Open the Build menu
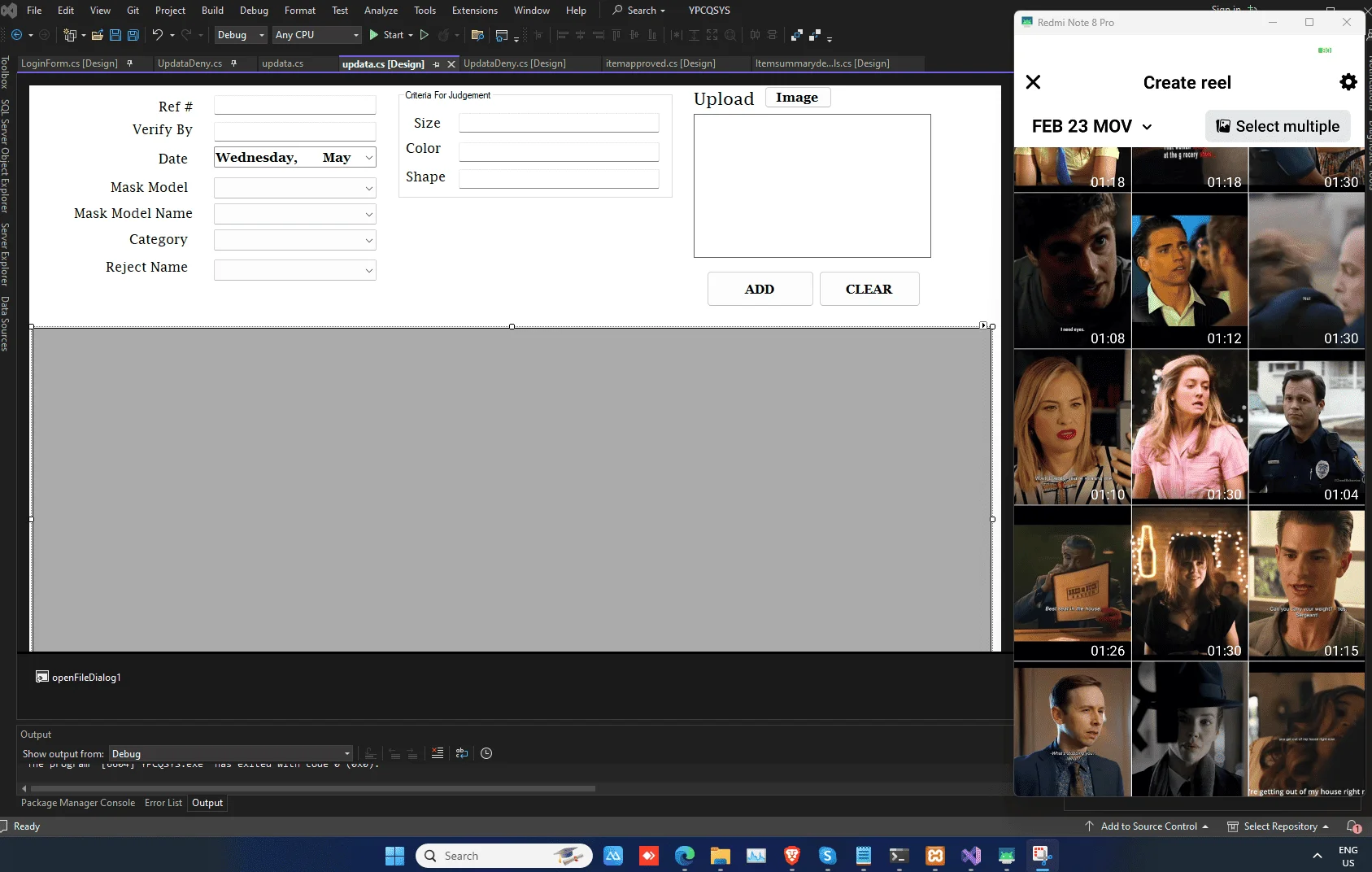The image size is (1372, 872). pos(212,11)
